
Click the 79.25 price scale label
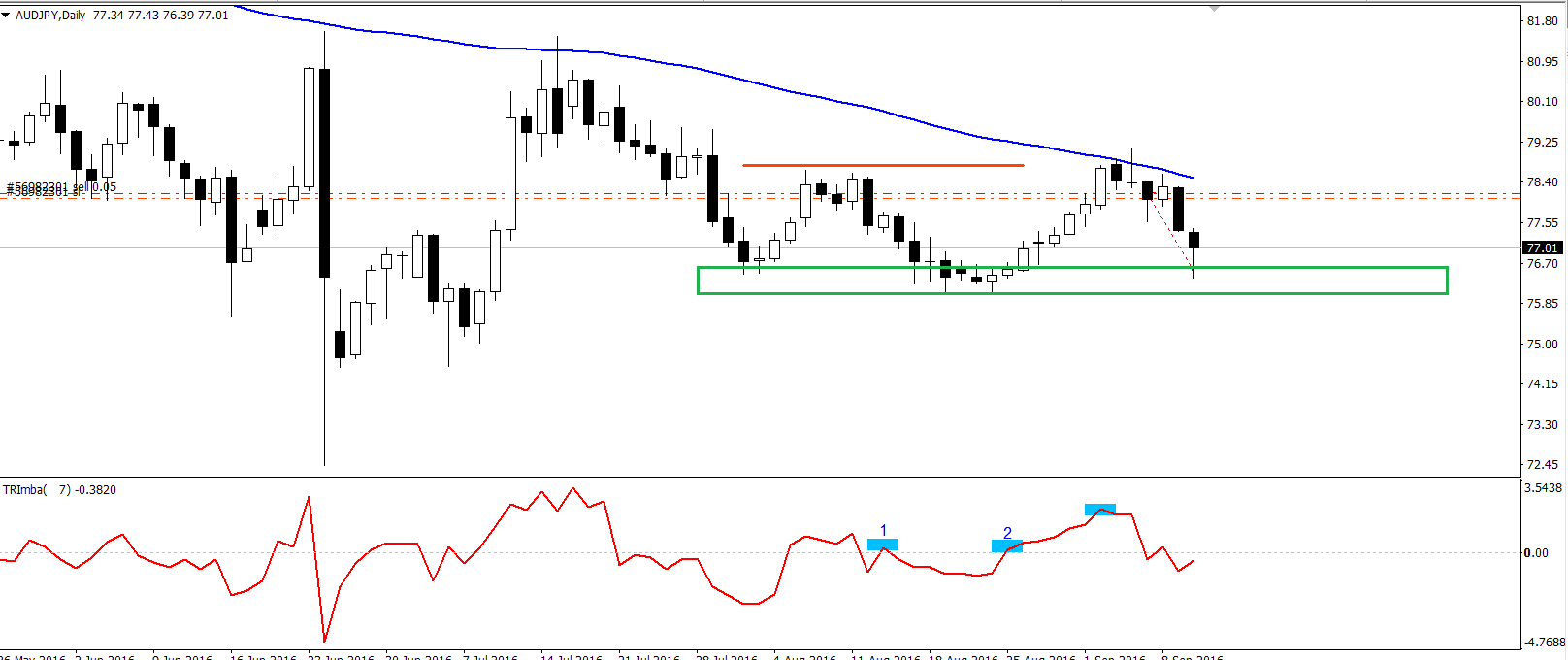point(1543,143)
